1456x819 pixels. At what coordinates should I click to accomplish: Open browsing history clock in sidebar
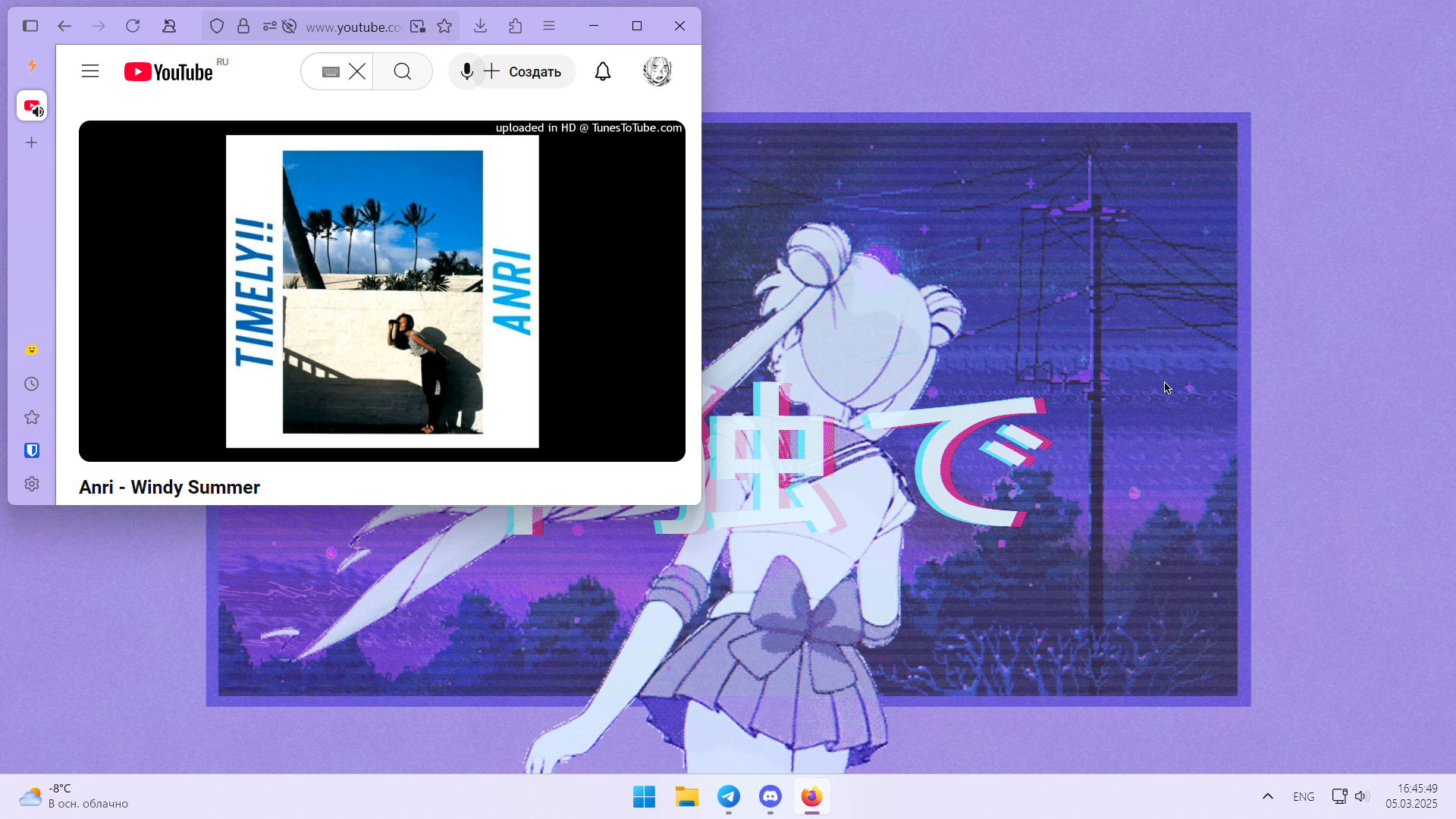tap(32, 384)
